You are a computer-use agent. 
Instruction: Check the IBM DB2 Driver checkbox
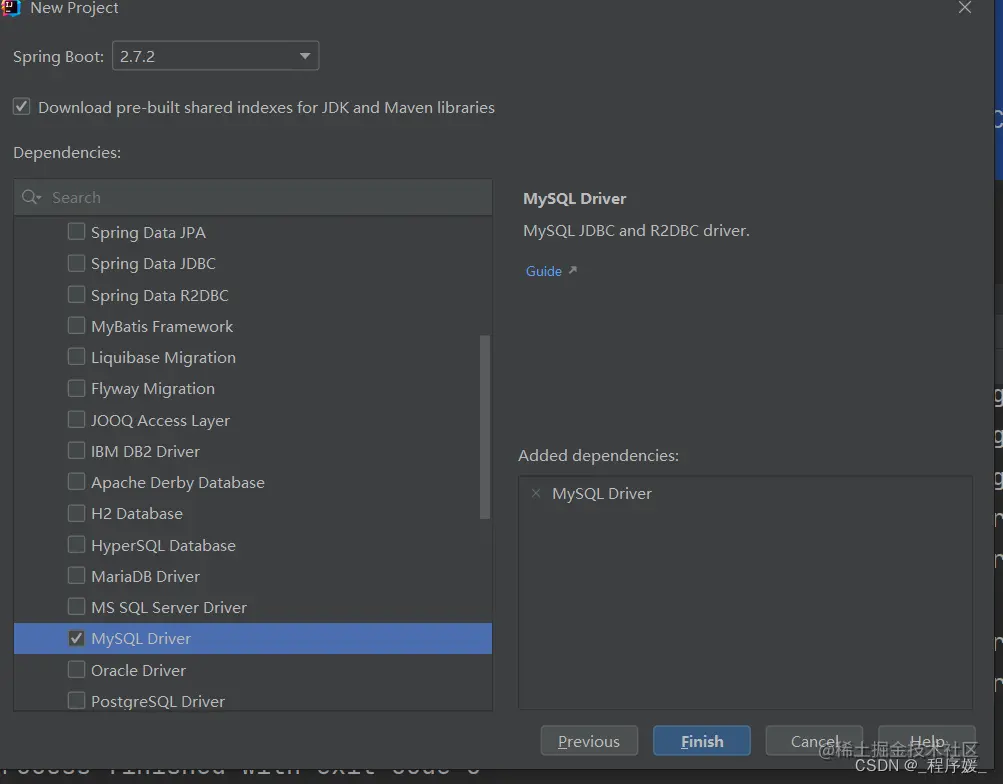(76, 451)
